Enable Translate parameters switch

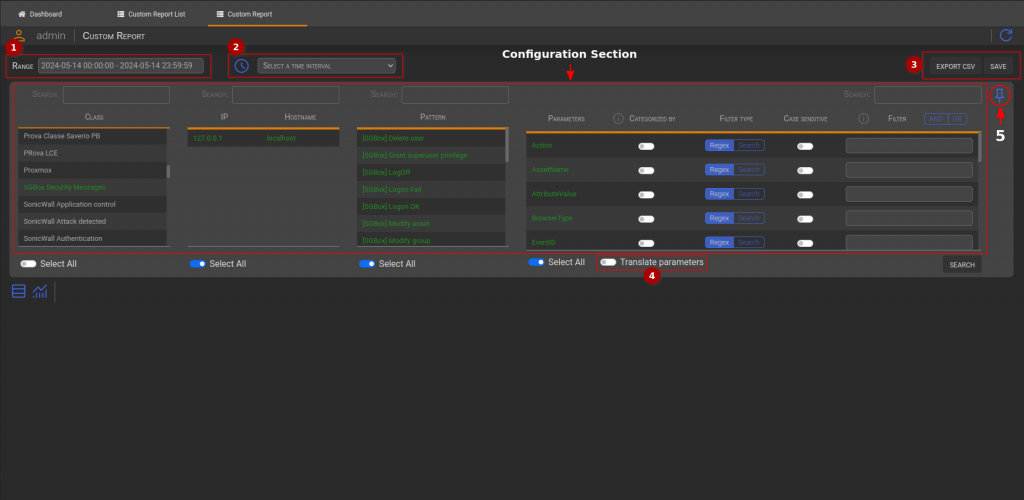pos(609,262)
